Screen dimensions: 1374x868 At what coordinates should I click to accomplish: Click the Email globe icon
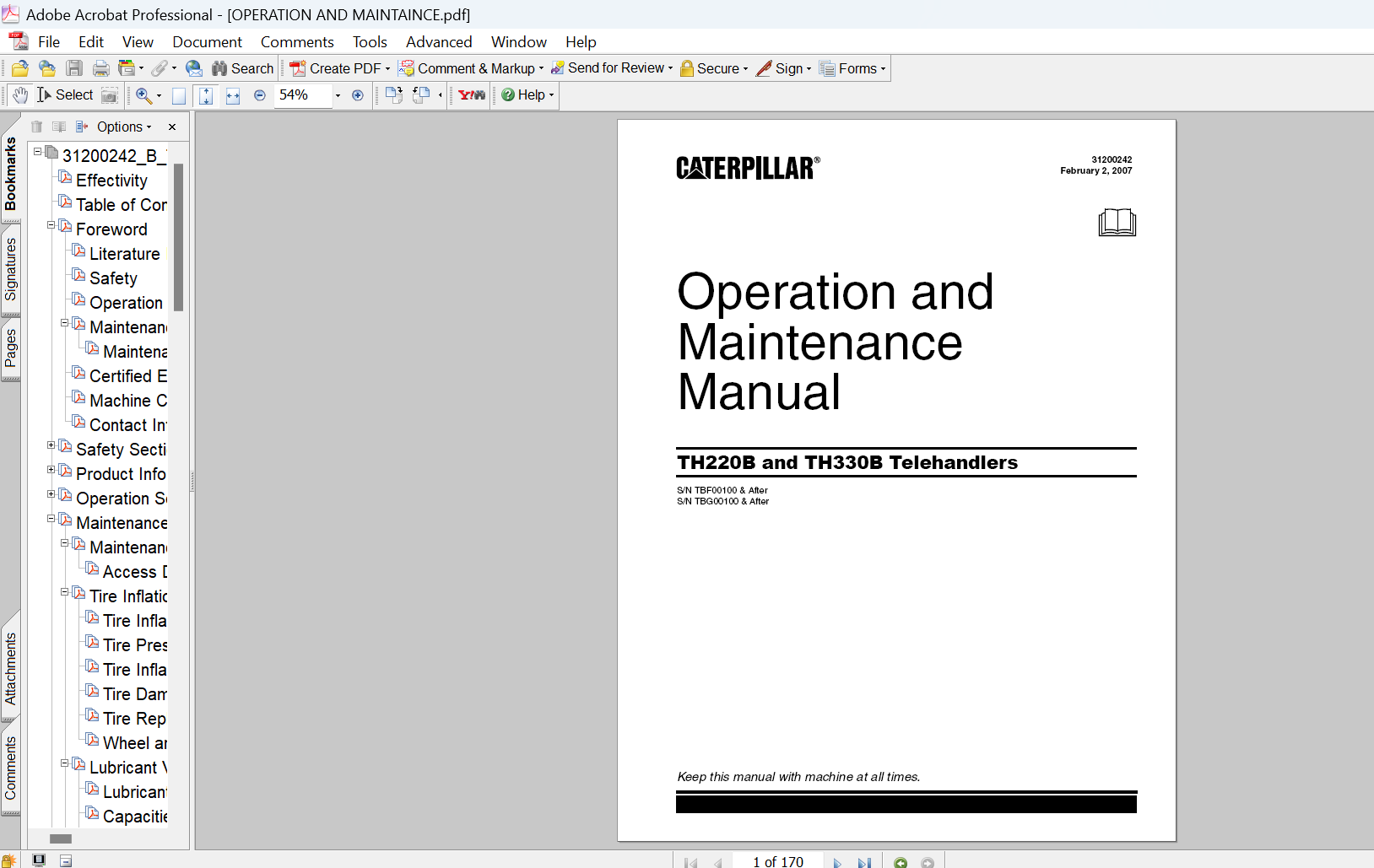coord(194,68)
